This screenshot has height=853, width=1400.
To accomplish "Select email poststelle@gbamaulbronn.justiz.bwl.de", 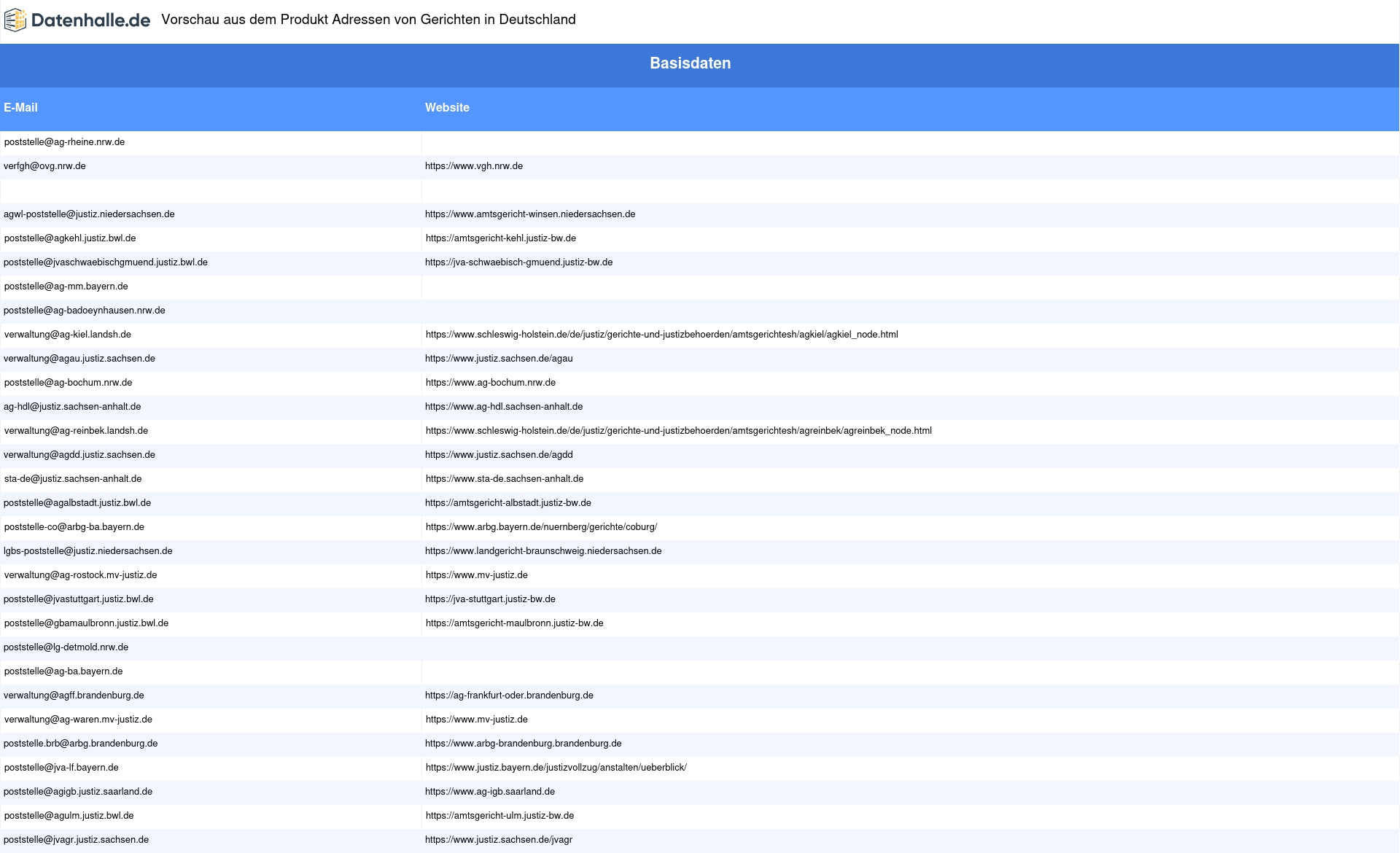I will 86,623.
